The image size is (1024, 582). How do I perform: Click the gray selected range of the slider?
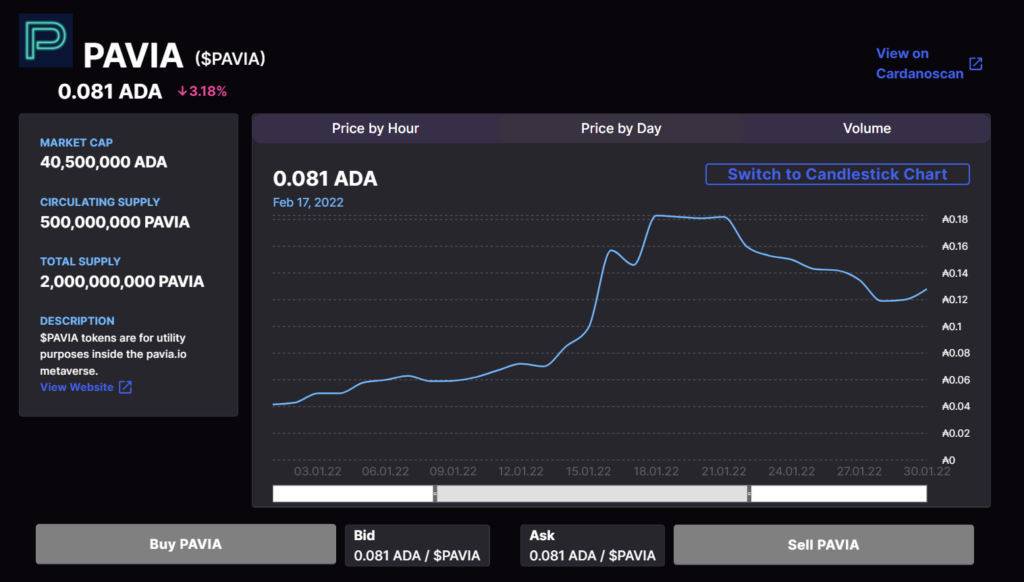tap(591, 493)
